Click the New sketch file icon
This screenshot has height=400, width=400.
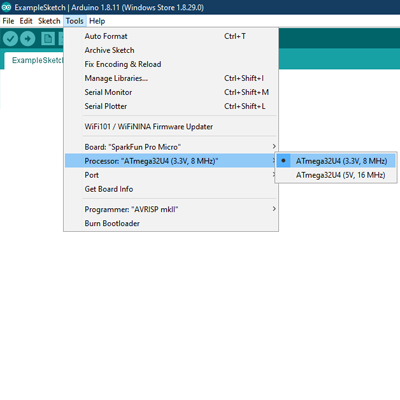click(48, 39)
